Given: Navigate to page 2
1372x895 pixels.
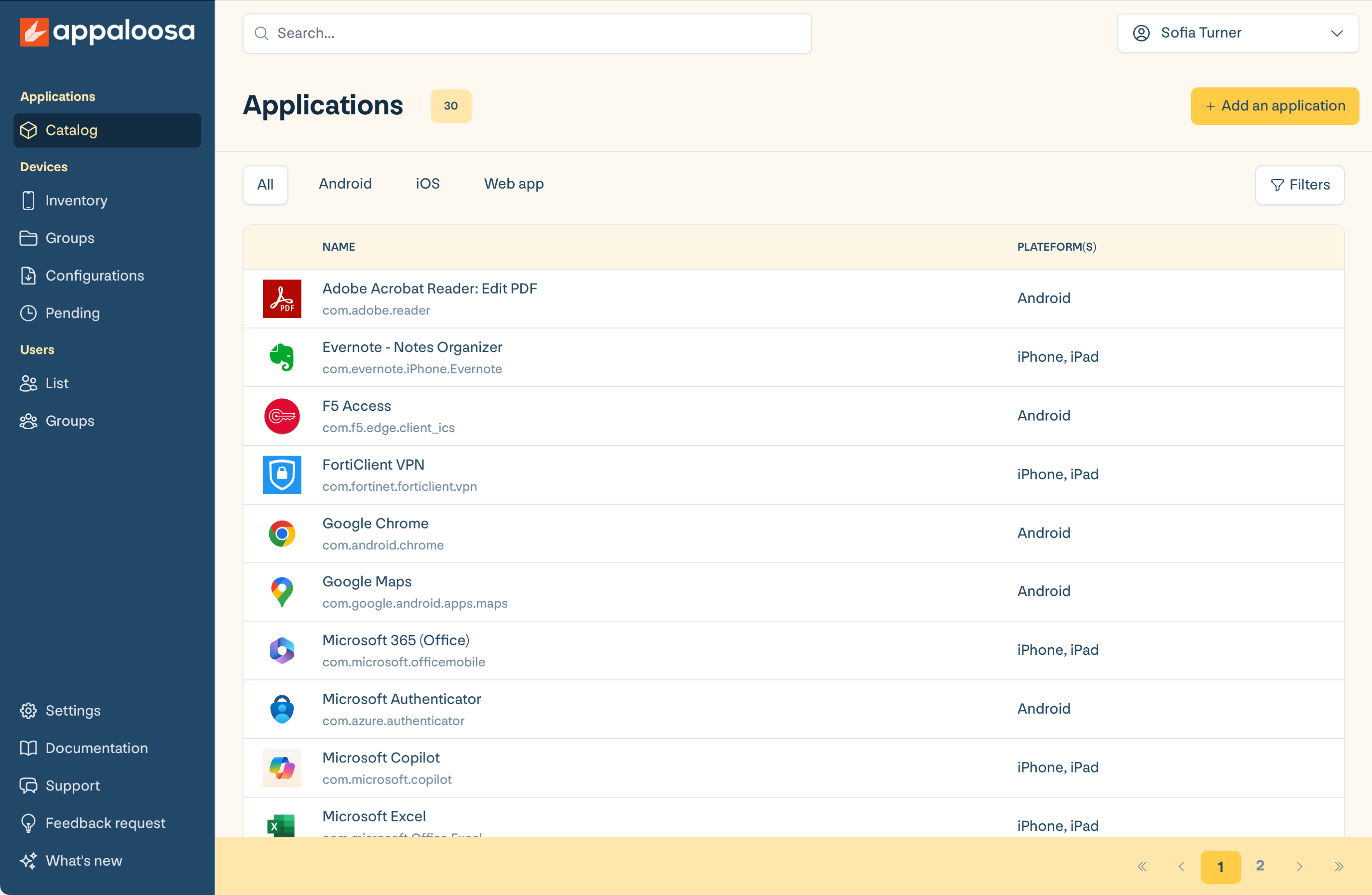Looking at the screenshot, I should pos(1259,865).
